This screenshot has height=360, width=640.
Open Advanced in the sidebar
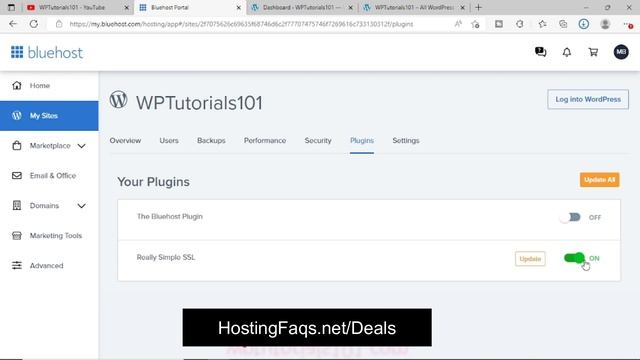(x=49, y=265)
